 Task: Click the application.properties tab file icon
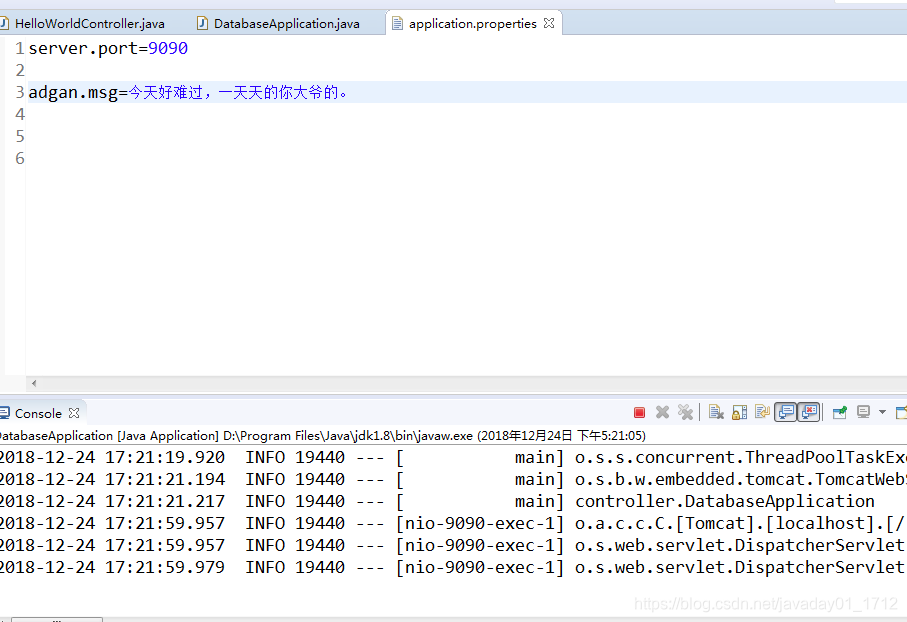397,23
